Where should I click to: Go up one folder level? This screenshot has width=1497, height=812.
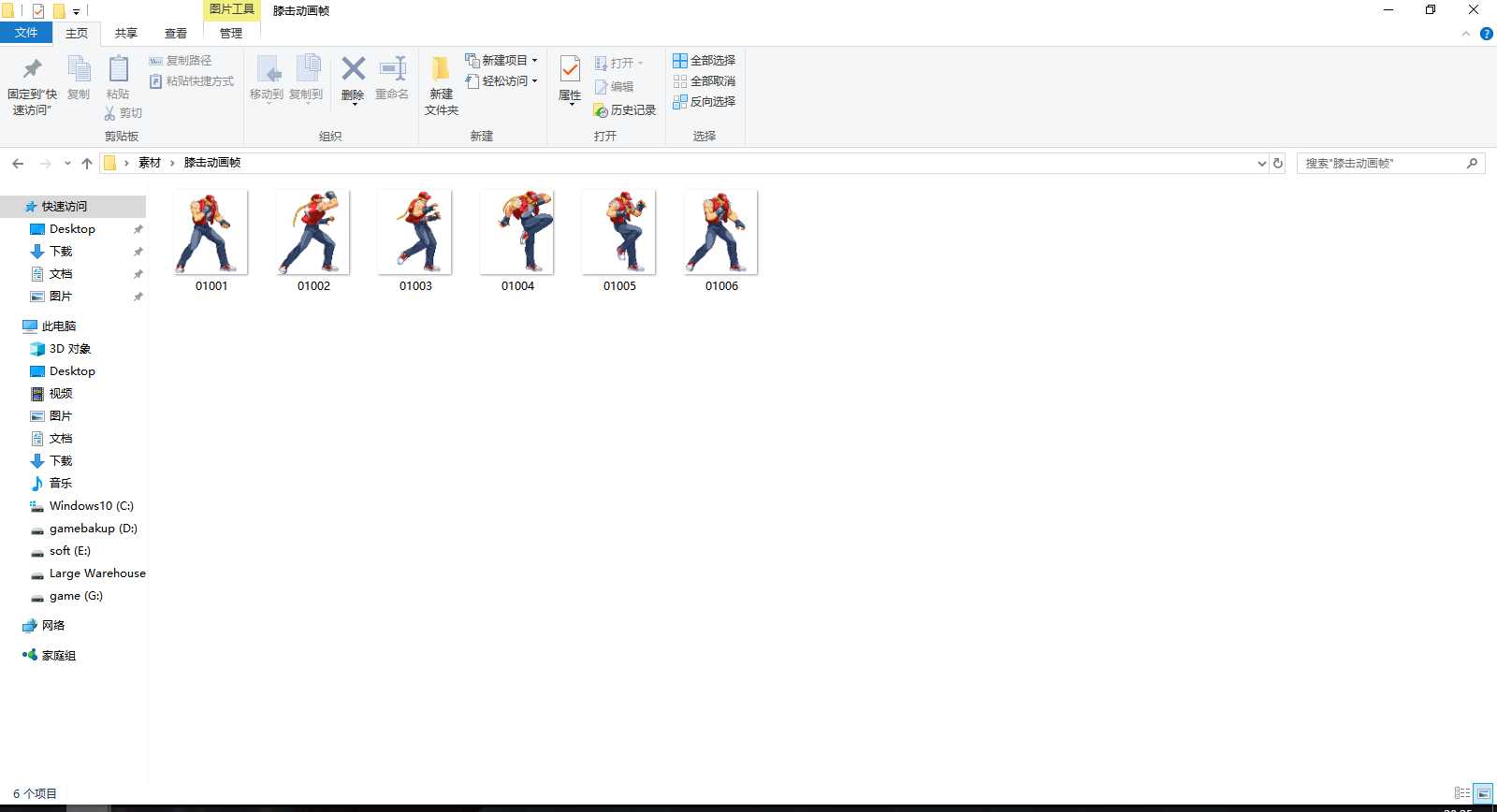(87, 164)
